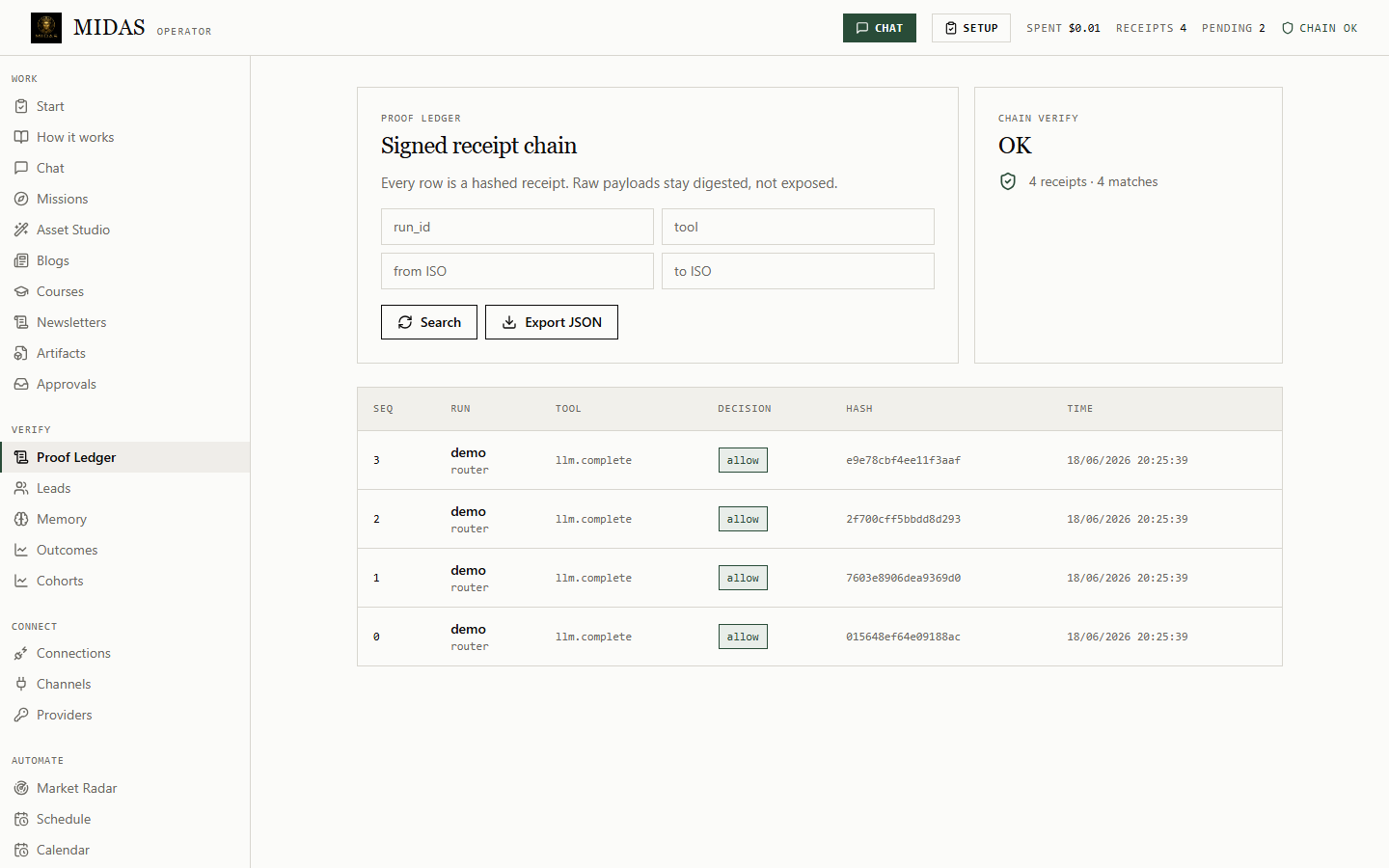Image resolution: width=1389 pixels, height=868 pixels.
Task: Click the Missions compass icon
Action: pos(21,199)
